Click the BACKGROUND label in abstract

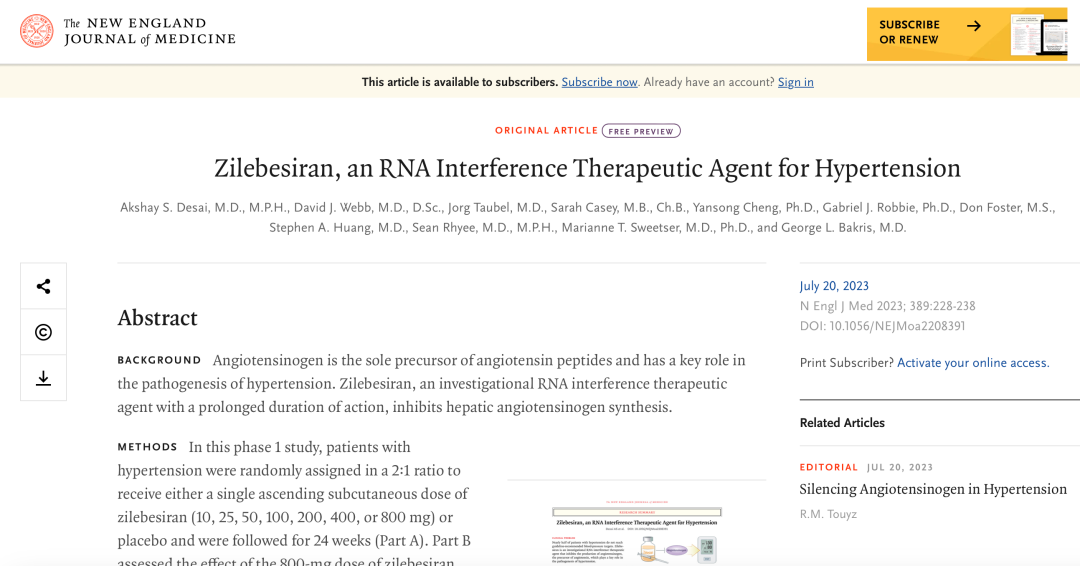159,360
